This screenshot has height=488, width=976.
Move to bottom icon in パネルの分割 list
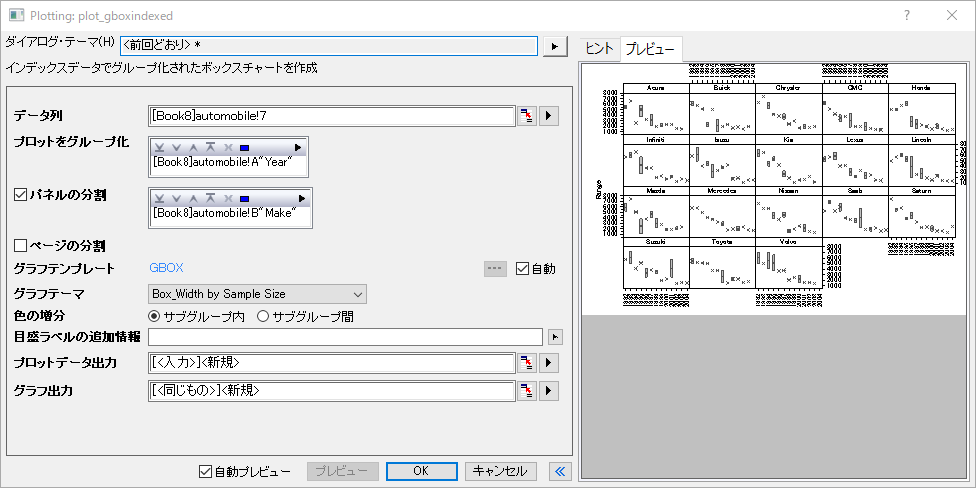coord(159,199)
